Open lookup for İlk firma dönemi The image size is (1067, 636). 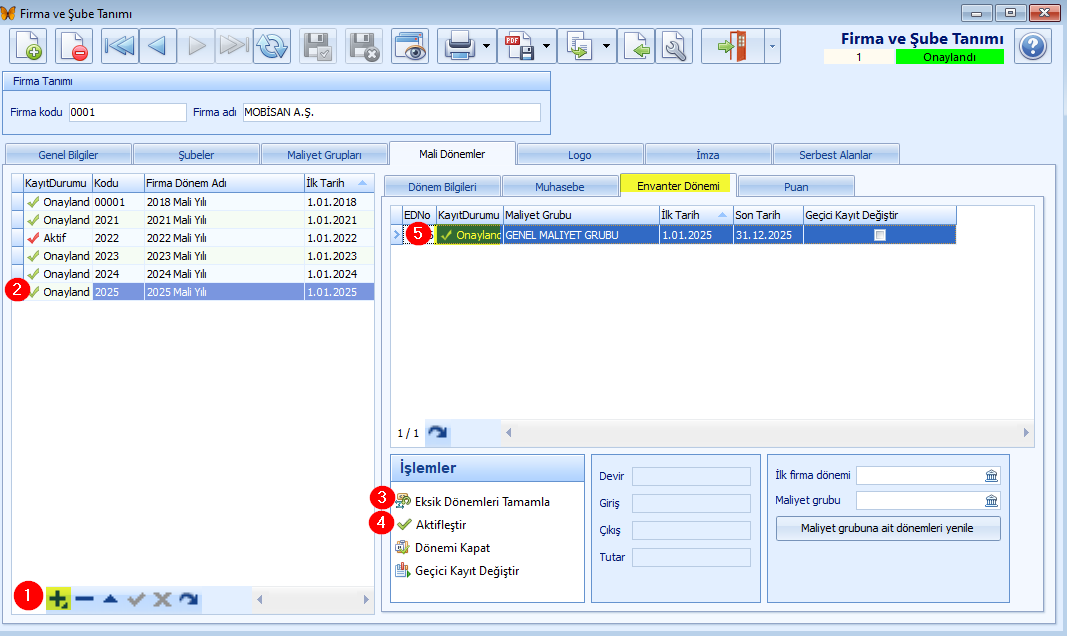click(991, 475)
